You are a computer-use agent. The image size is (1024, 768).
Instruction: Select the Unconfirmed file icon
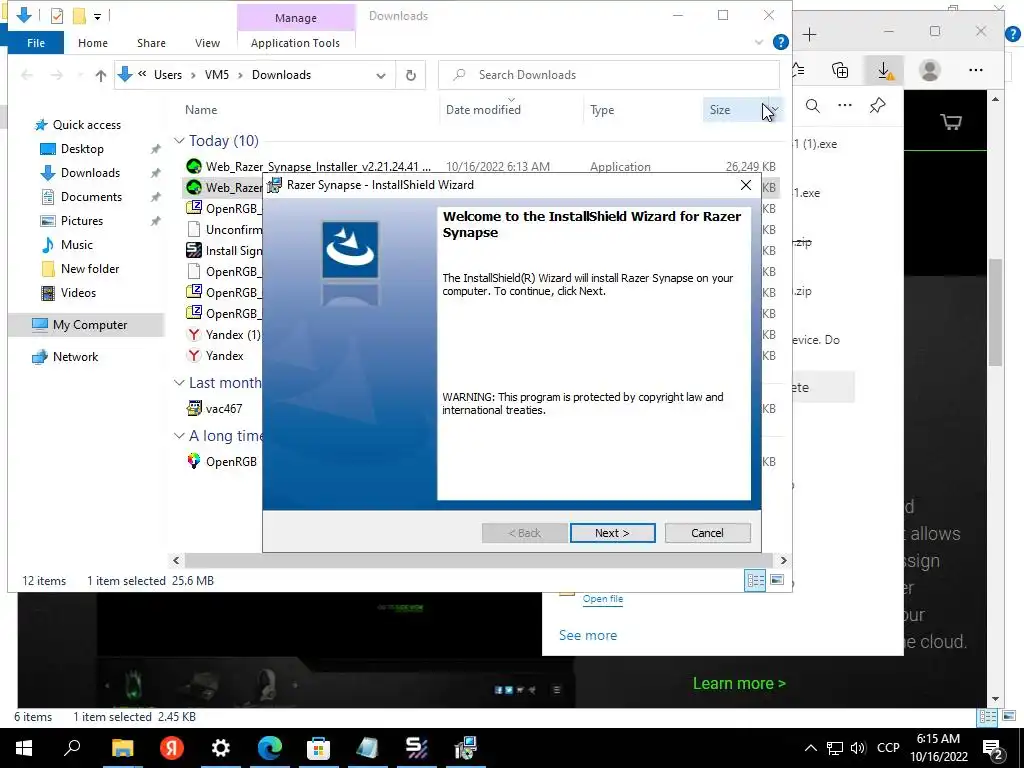(193, 229)
